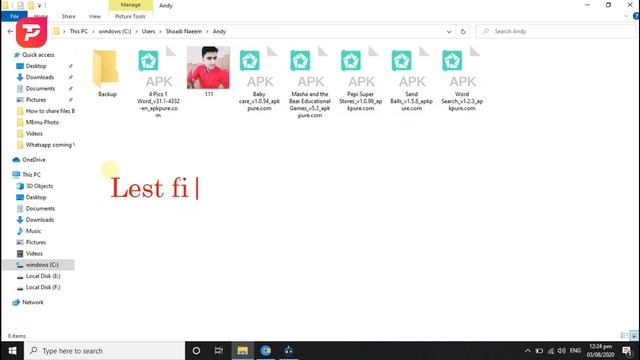Click Users in address breadcrumb
This screenshot has height=360, width=640.
pyautogui.click(x=148, y=31)
